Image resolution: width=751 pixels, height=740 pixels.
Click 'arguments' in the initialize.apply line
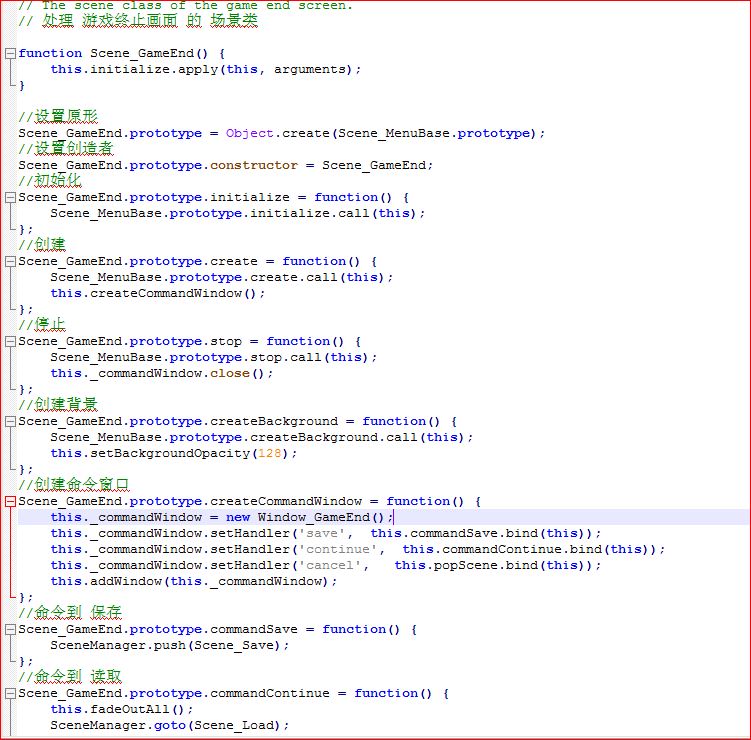[309, 69]
